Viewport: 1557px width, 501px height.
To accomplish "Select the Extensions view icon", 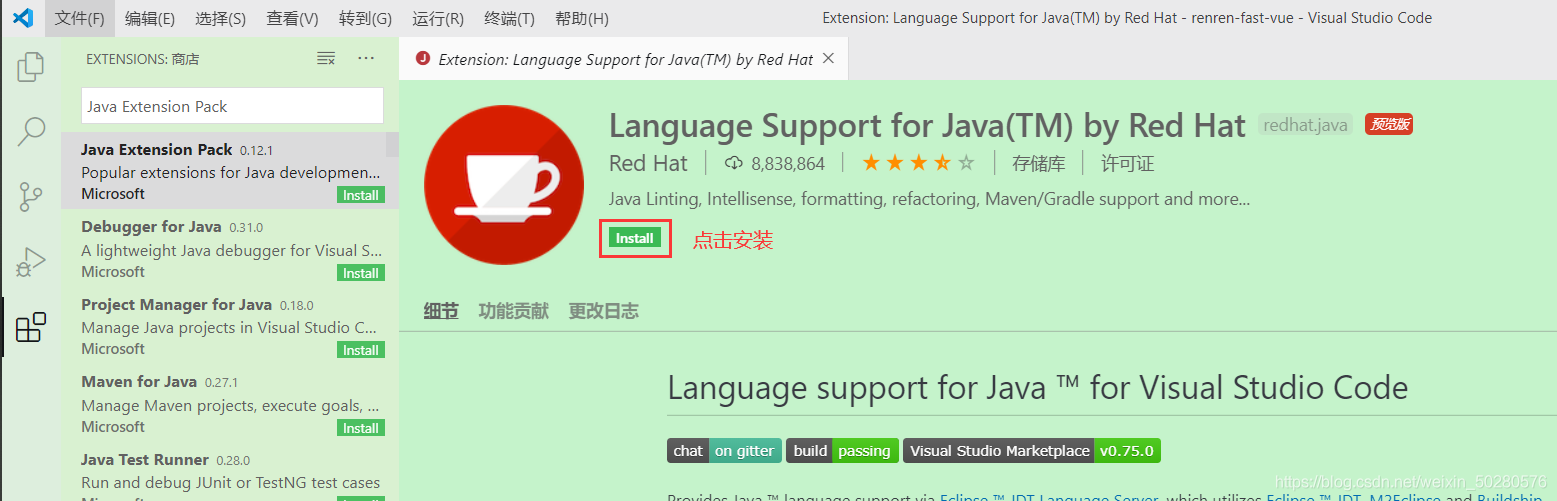I will point(31,327).
